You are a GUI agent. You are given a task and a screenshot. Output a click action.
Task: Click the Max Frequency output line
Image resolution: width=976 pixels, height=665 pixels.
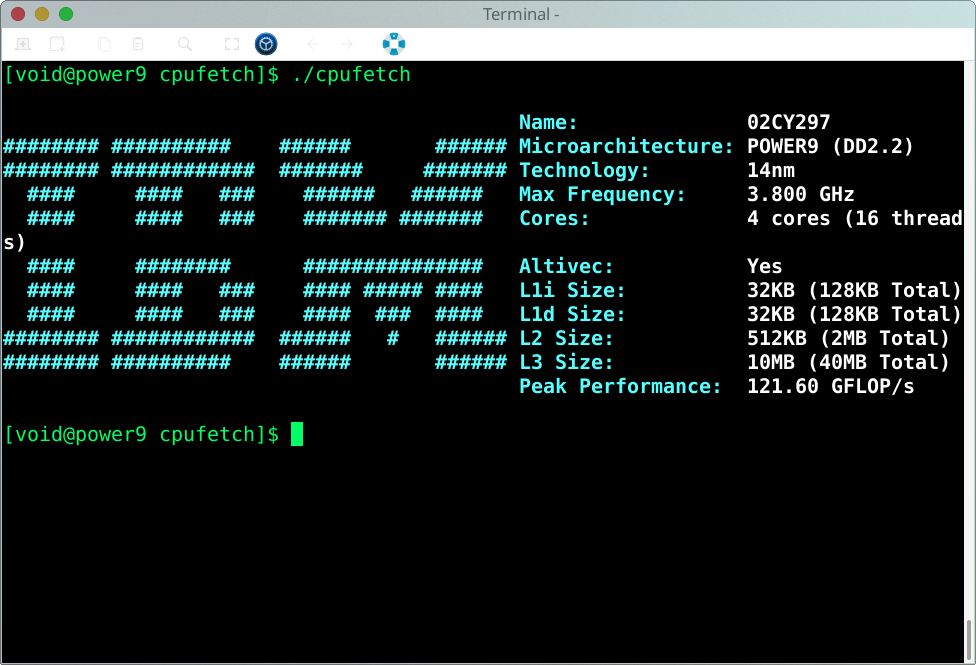[x=700, y=194]
